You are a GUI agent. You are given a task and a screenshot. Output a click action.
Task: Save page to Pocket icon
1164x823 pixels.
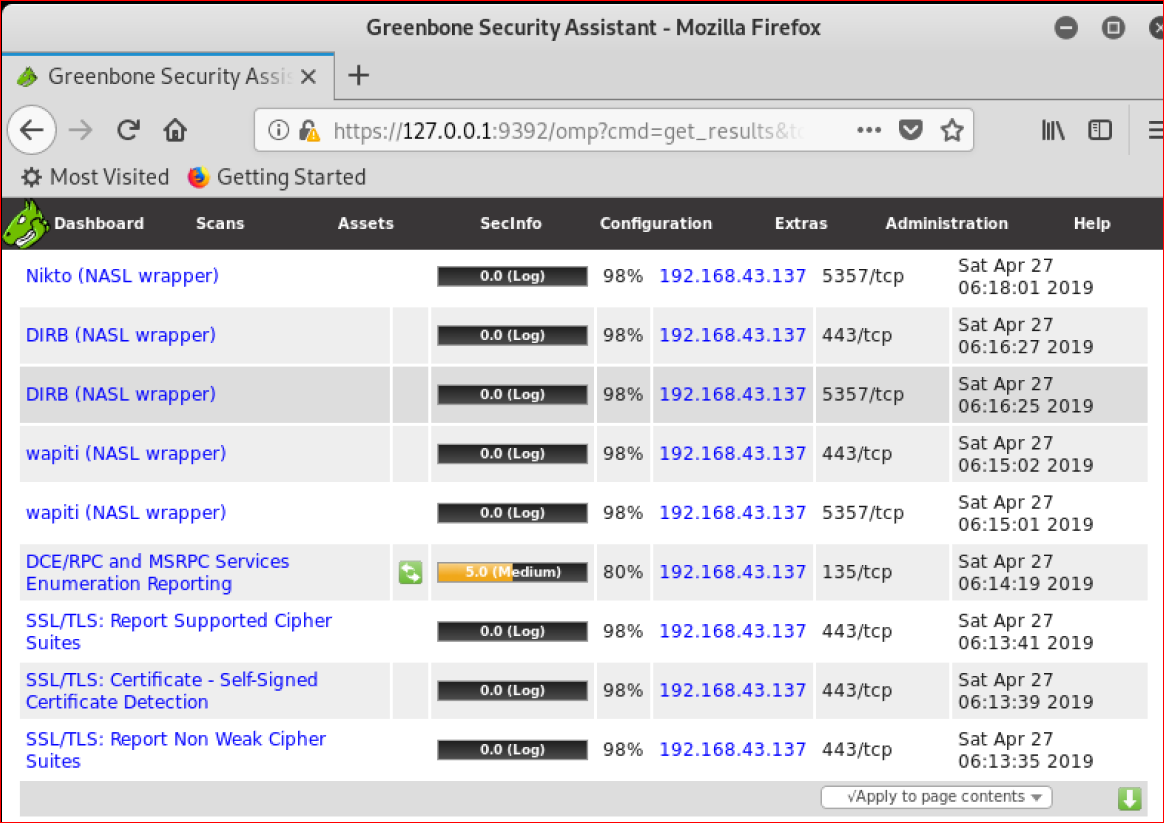coord(910,131)
